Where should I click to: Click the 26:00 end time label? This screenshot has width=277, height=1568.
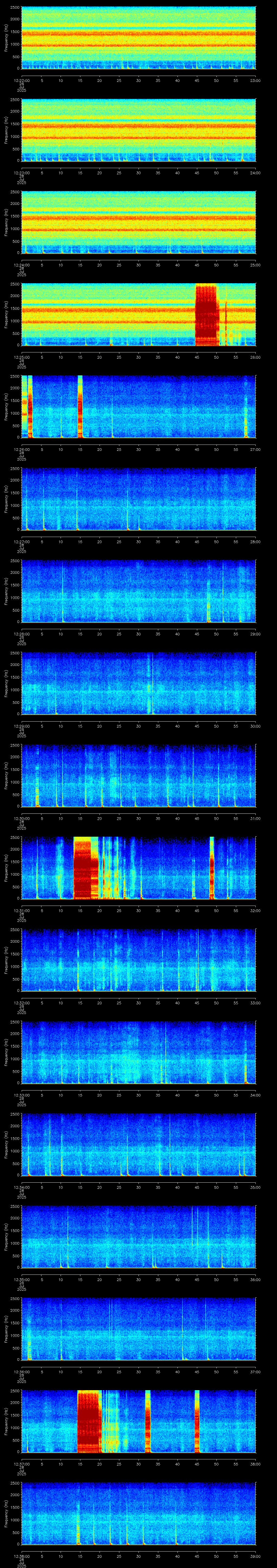(x=256, y=357)
